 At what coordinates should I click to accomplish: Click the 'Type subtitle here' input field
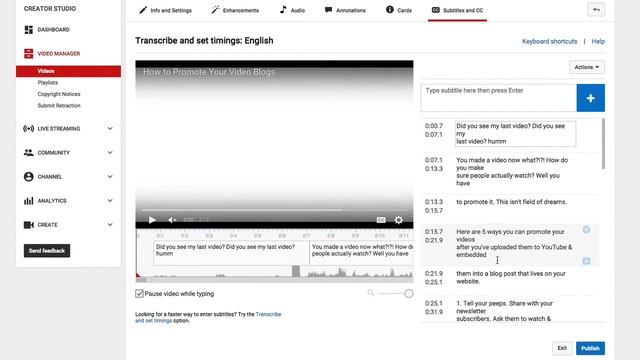pos(498,98)
